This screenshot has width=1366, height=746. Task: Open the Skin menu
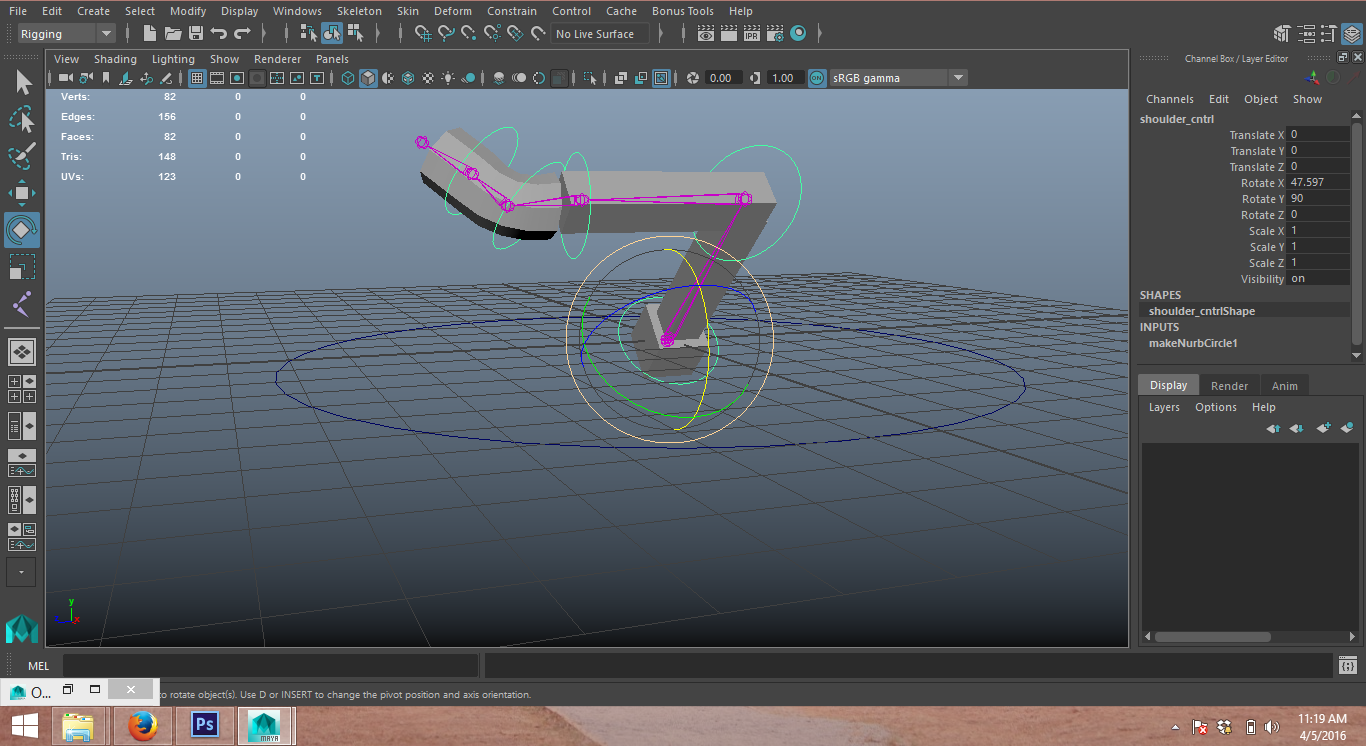click(x=408, y=11)
